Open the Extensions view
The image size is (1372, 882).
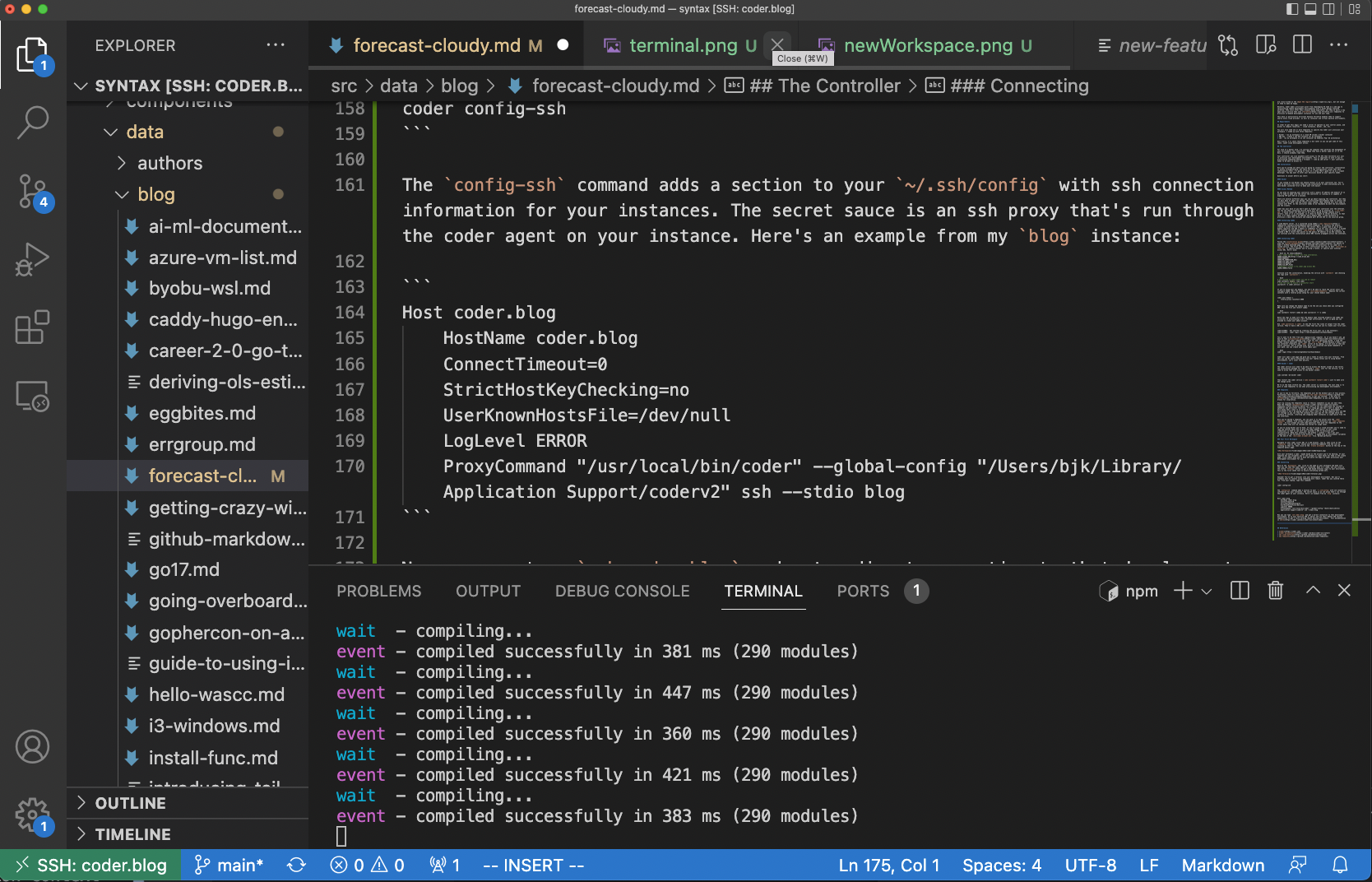coord(33,327)
